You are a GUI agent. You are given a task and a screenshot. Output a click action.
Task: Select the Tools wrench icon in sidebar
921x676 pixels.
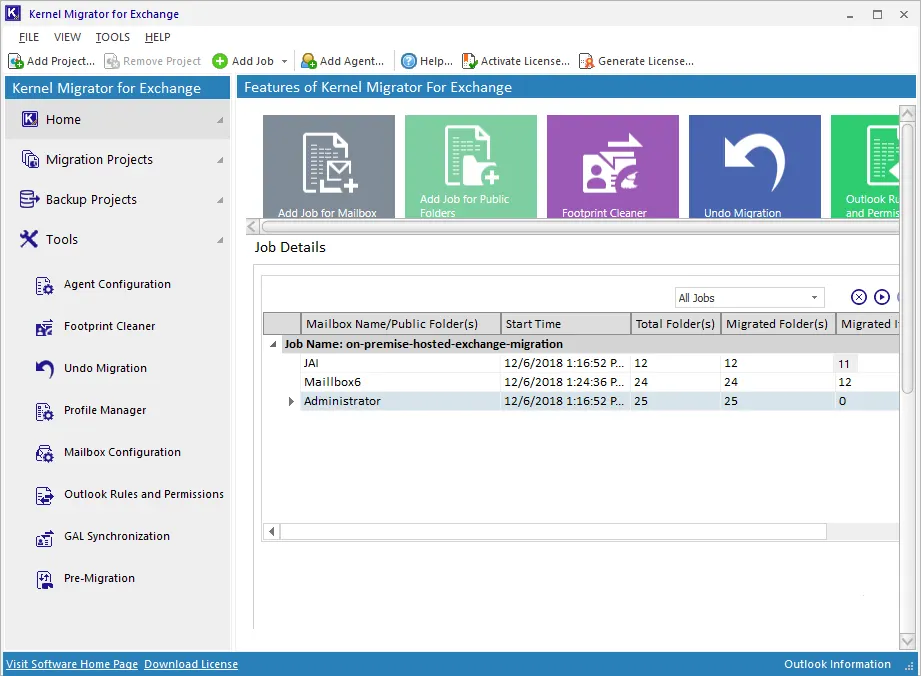(x=29, y=239)
